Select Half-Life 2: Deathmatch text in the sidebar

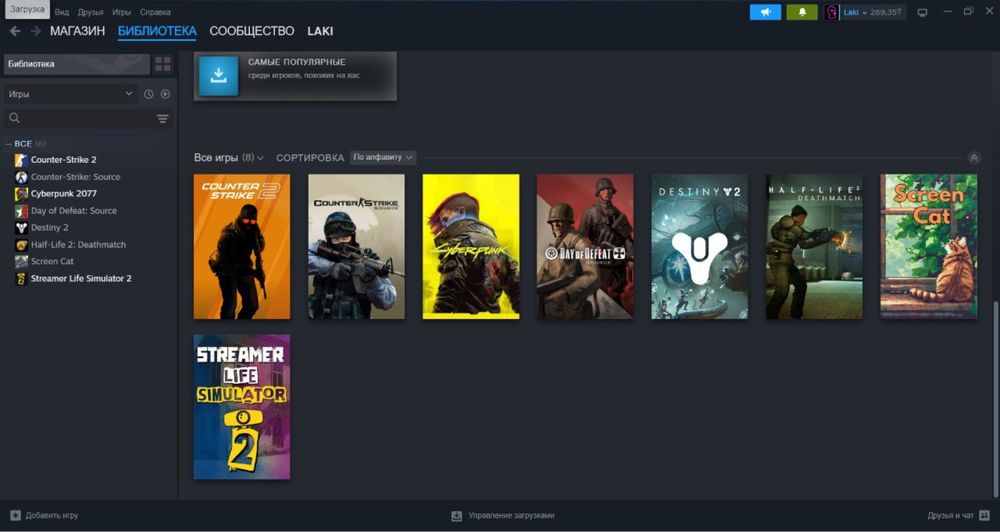coord(78,244)
